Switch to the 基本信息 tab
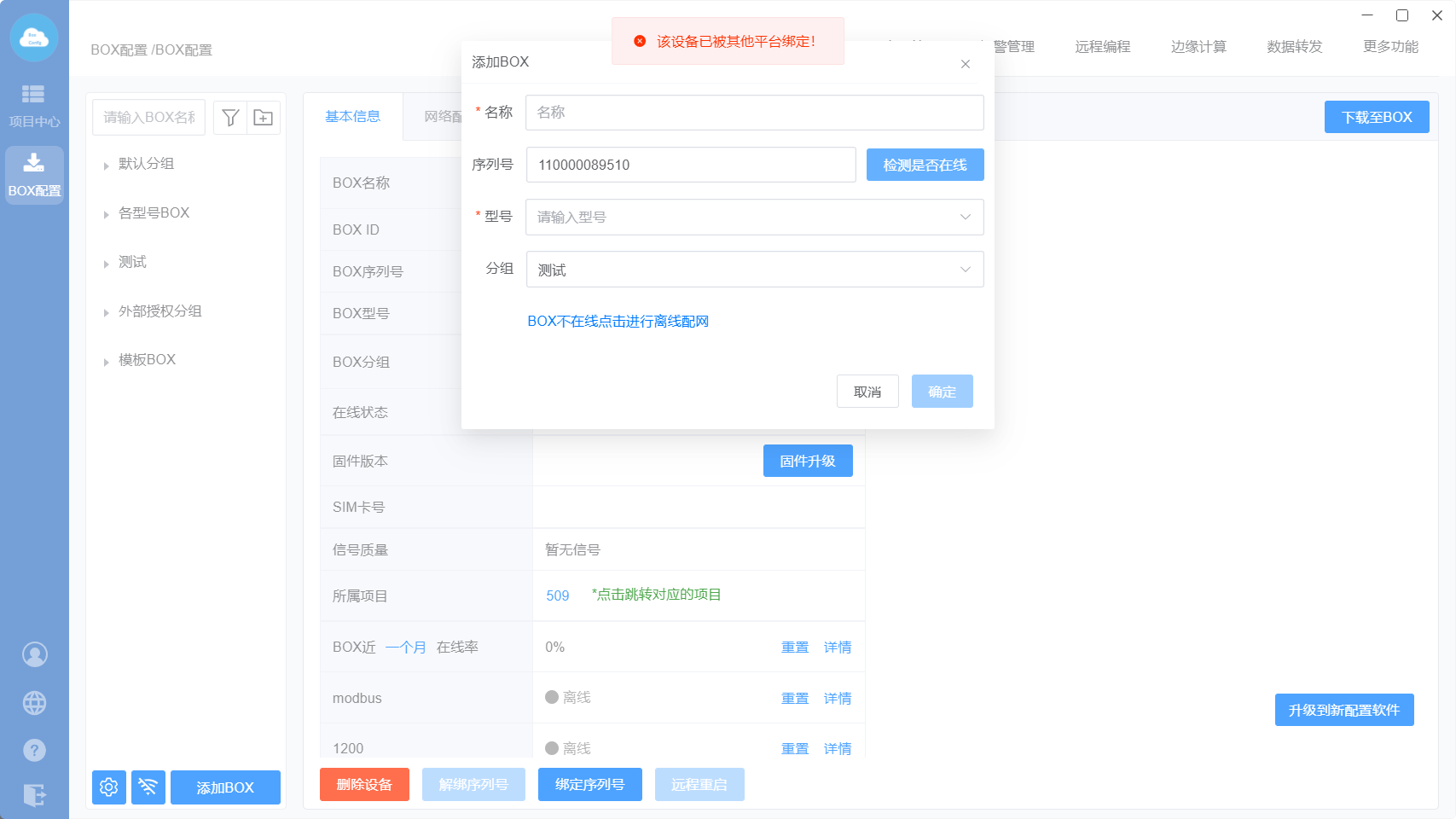 coord(352,117)
